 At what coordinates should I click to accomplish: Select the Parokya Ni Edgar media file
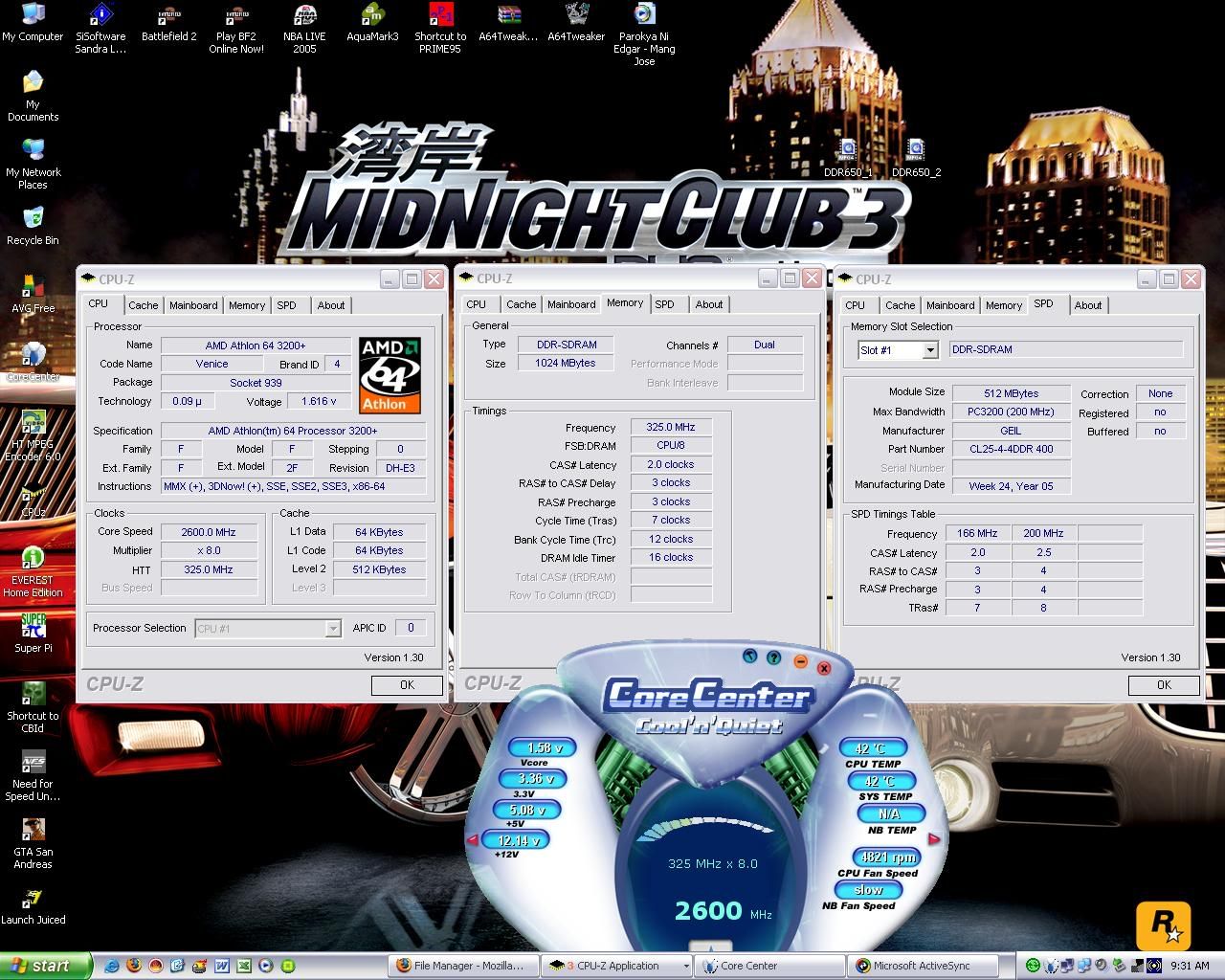tap(644, 34)
